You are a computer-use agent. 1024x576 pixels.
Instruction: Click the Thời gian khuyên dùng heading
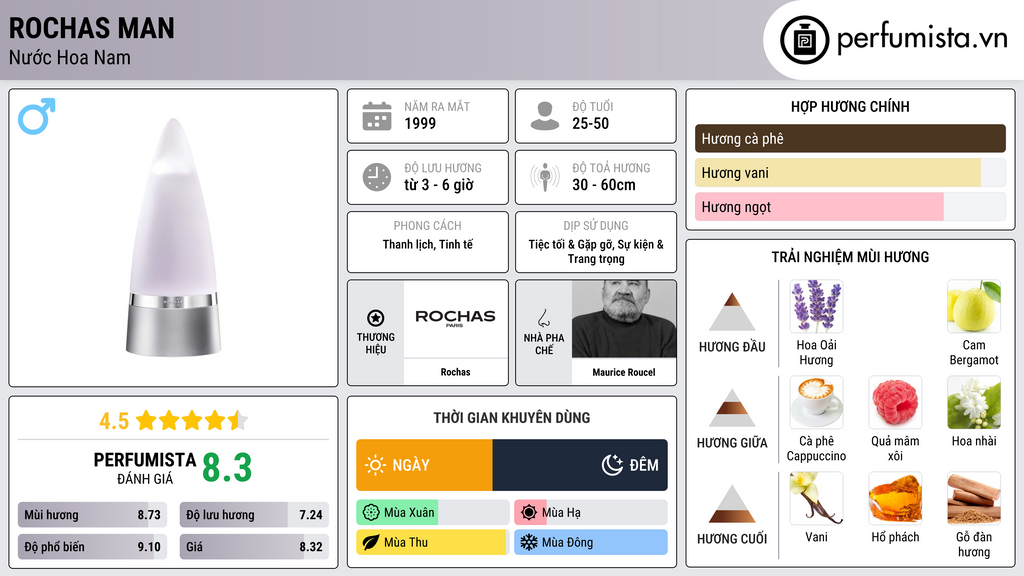[x=512, y=418]
